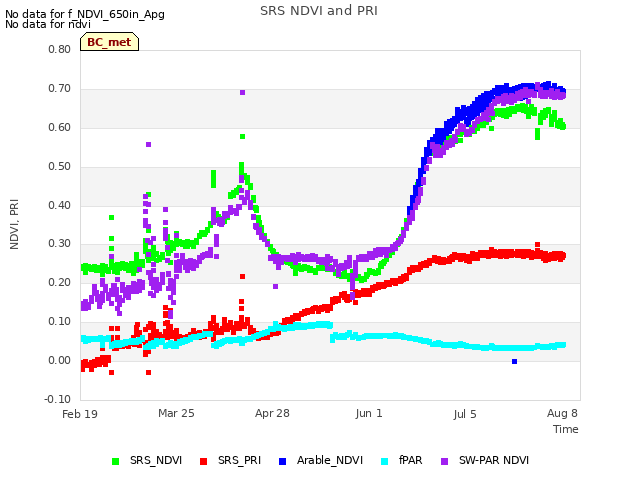Click the 'No data for f_NDVI_650in_Apg' message
Viewport: 640px width, 480px height.
click(x=85, y=14)
